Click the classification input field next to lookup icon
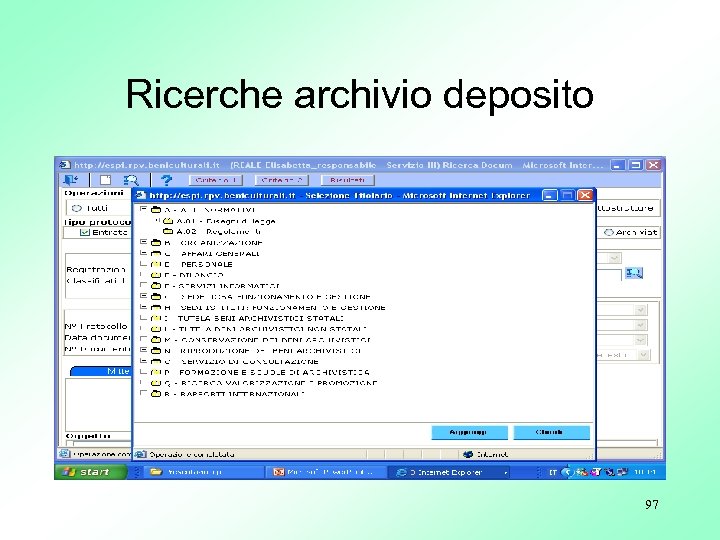The width and height of the screenshot is (720, 540). point(609,275)
